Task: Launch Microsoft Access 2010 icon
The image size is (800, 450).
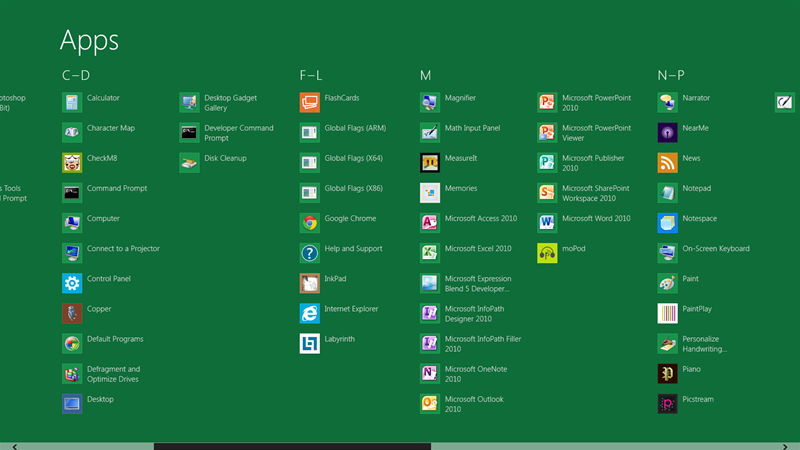Action: pos(430,223)
